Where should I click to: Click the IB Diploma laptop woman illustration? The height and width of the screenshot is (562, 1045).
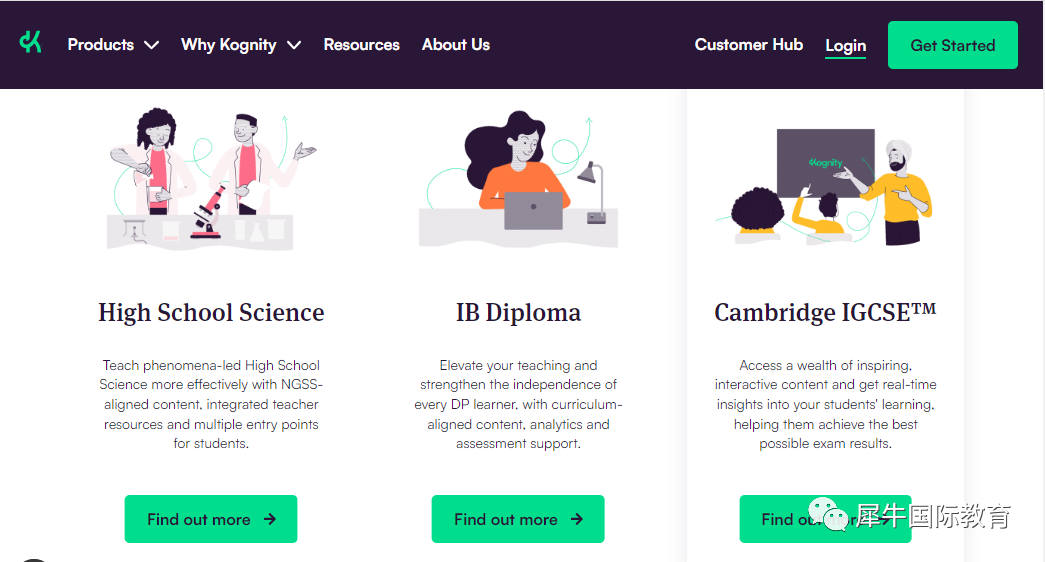point(518,180)
